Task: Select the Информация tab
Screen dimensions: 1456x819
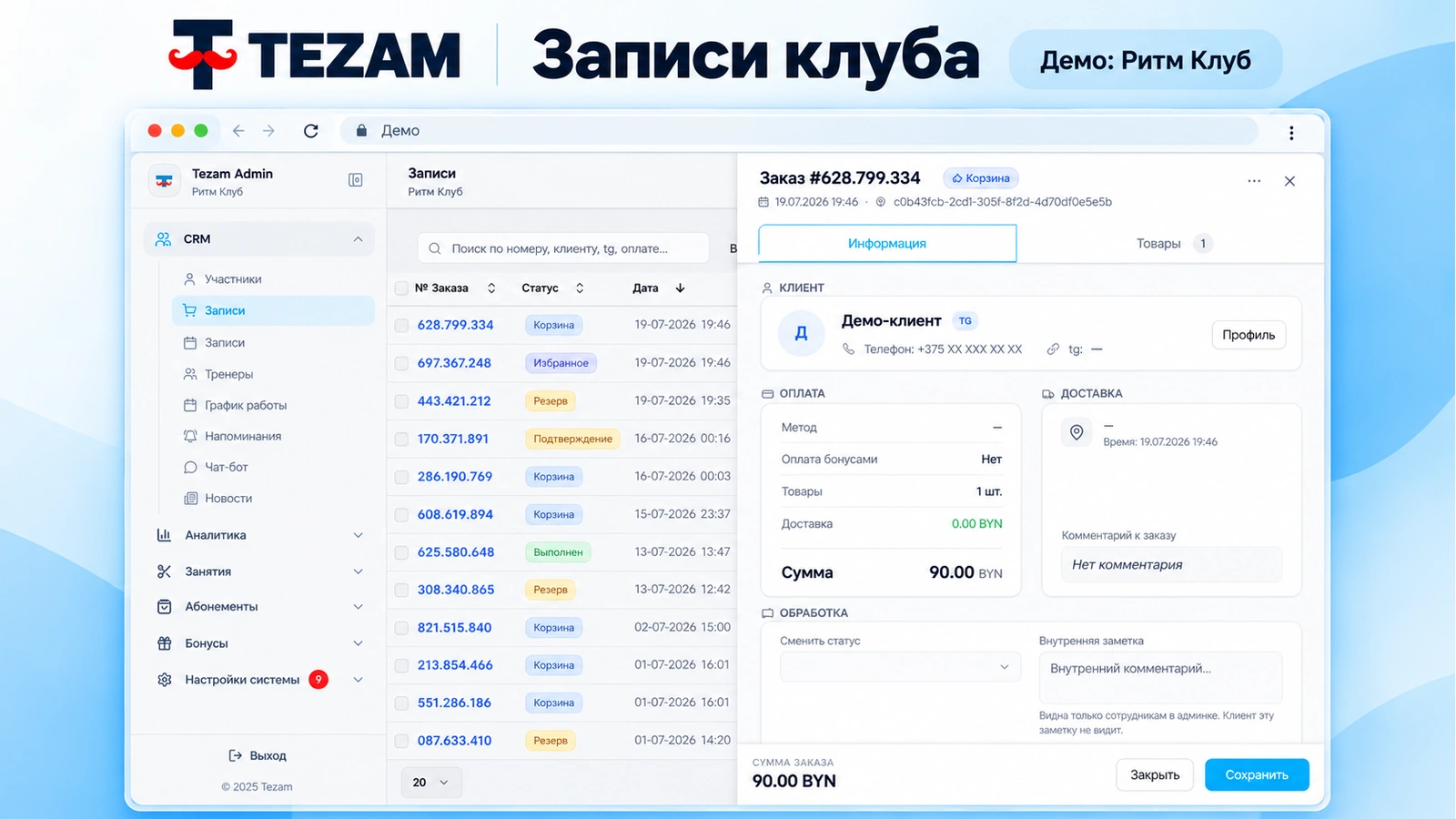Action: tap(887, 243)
